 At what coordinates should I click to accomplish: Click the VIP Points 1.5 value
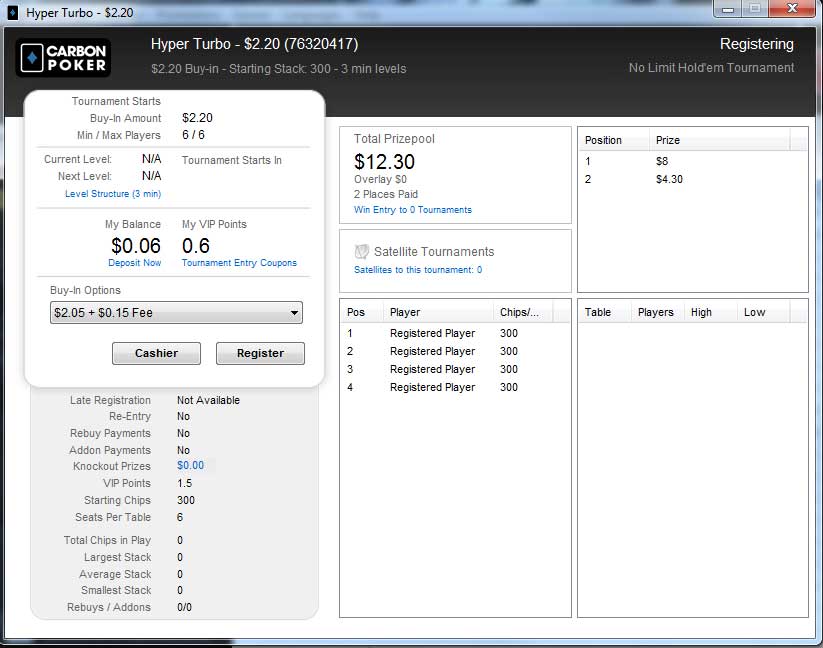(x=184, y=483)
